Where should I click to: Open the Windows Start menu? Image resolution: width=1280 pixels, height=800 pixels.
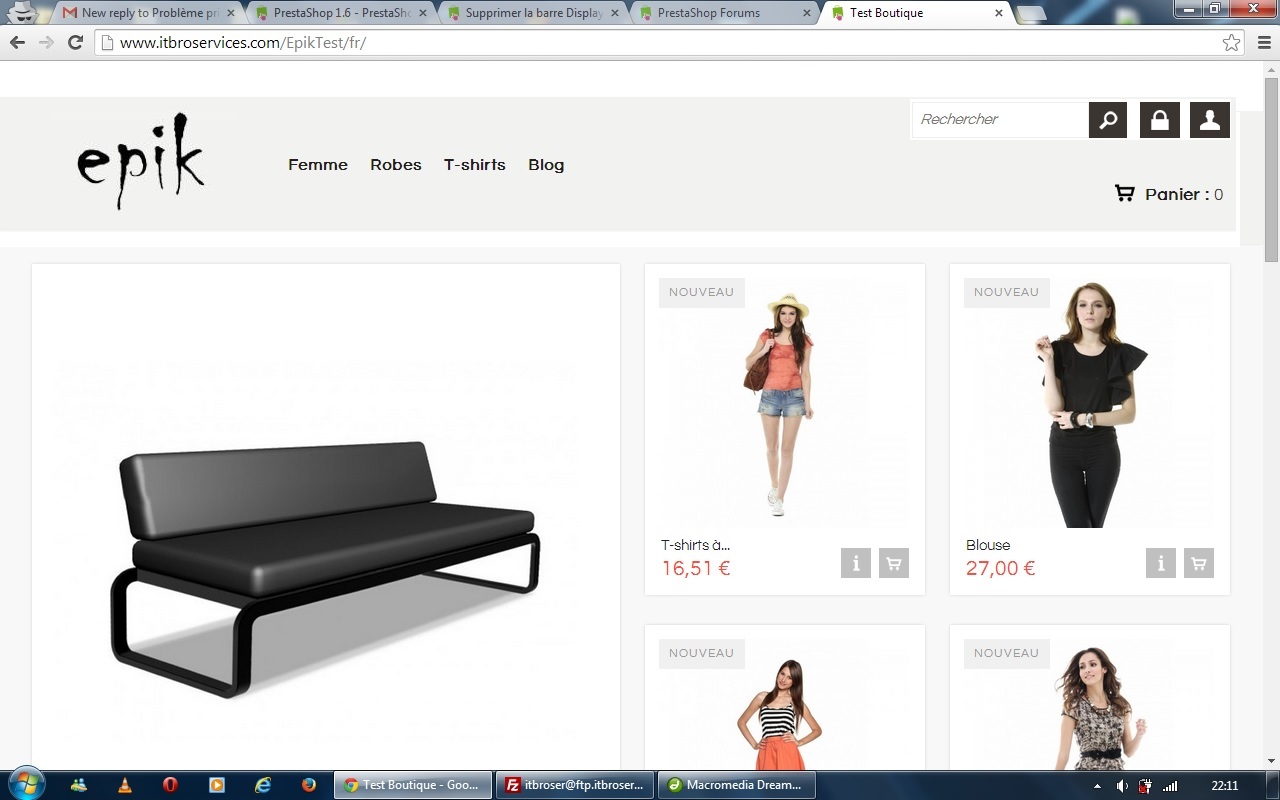(25, 784)
